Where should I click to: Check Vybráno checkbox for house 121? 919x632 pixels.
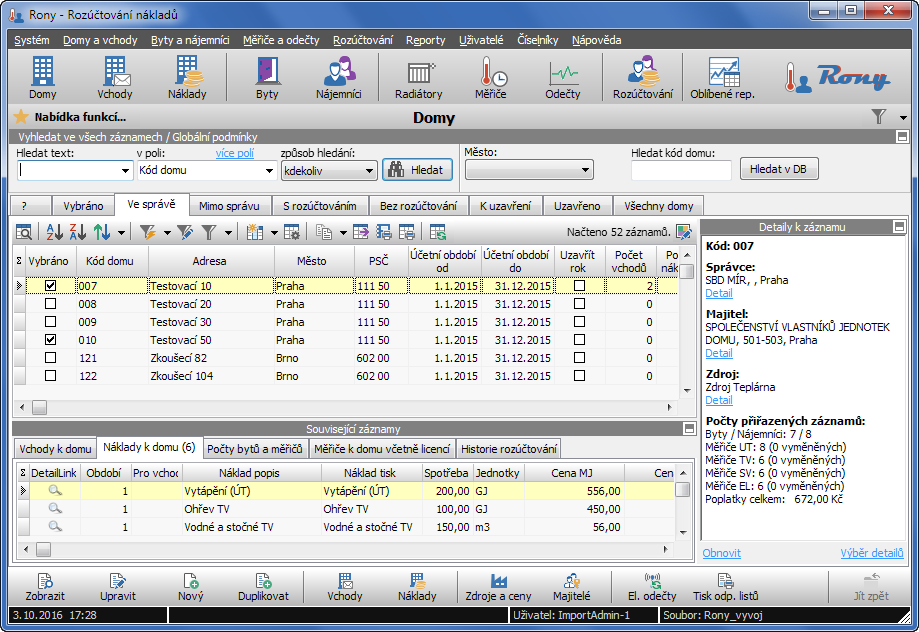click(x=50, y=358)
